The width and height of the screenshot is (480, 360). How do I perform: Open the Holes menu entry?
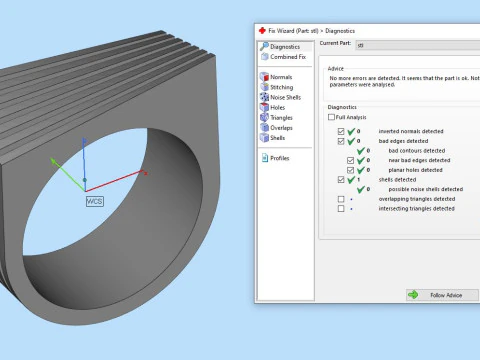click(x=277, y=107)
